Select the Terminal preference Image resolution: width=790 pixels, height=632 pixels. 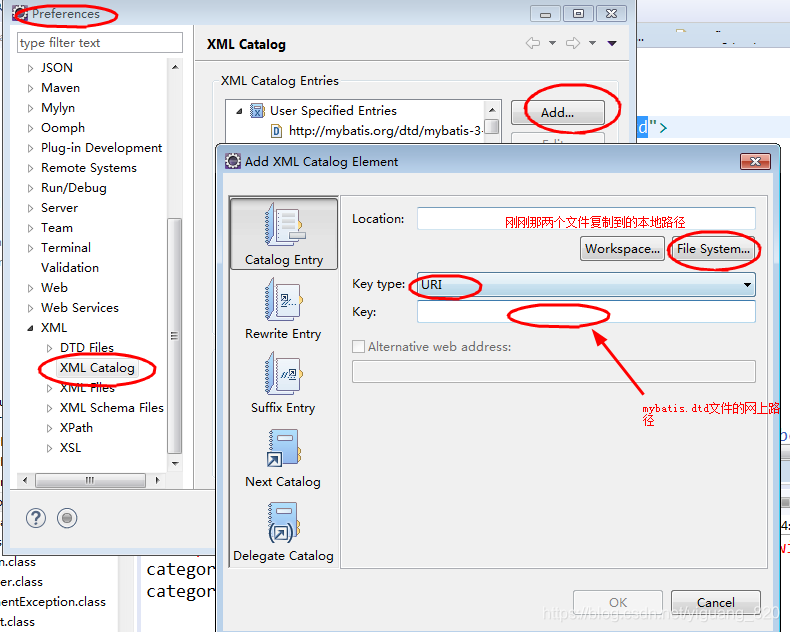tap(66, 248)
